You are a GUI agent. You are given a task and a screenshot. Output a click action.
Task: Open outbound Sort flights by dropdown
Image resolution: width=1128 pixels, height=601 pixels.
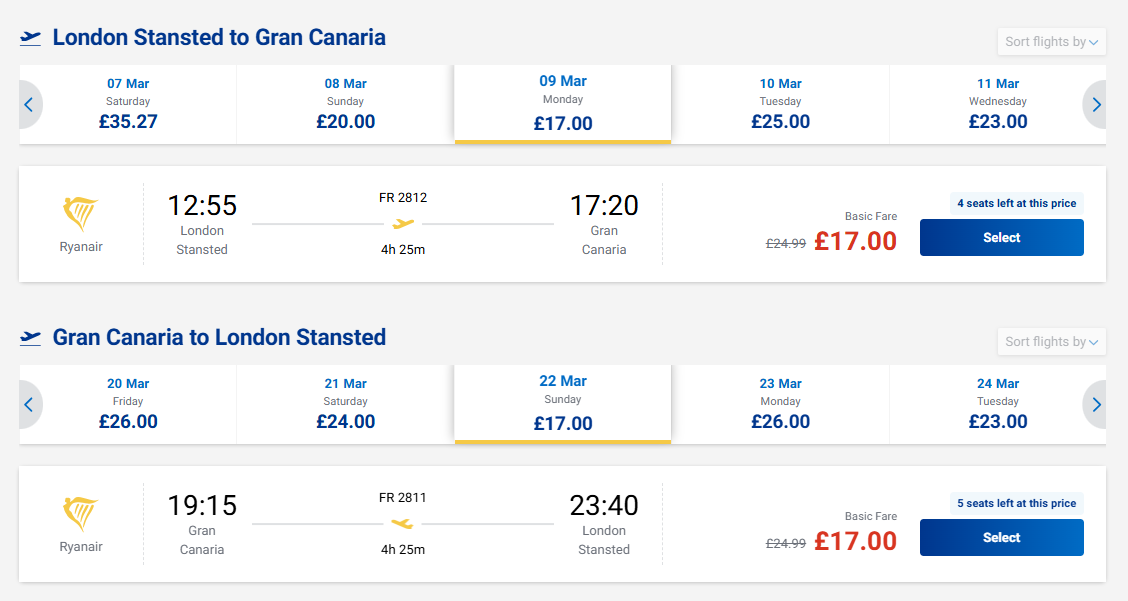coord(1052,42)
